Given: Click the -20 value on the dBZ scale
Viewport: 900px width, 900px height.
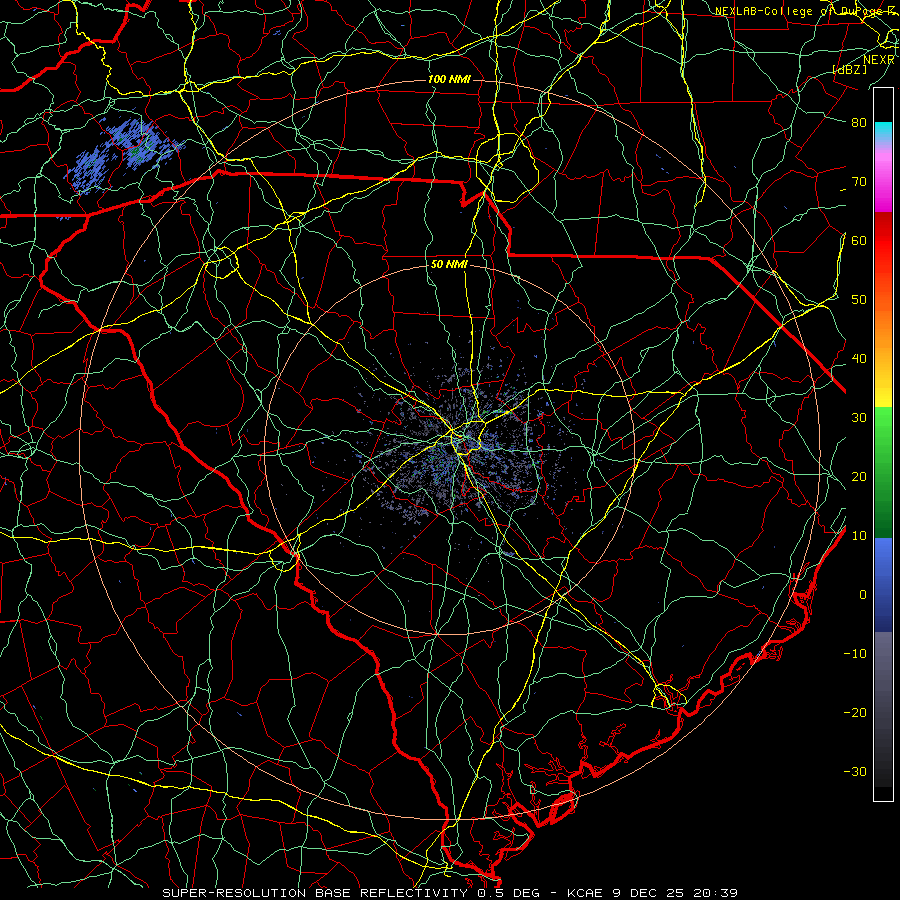Looking at the screenshot, I should click(855, 712).
